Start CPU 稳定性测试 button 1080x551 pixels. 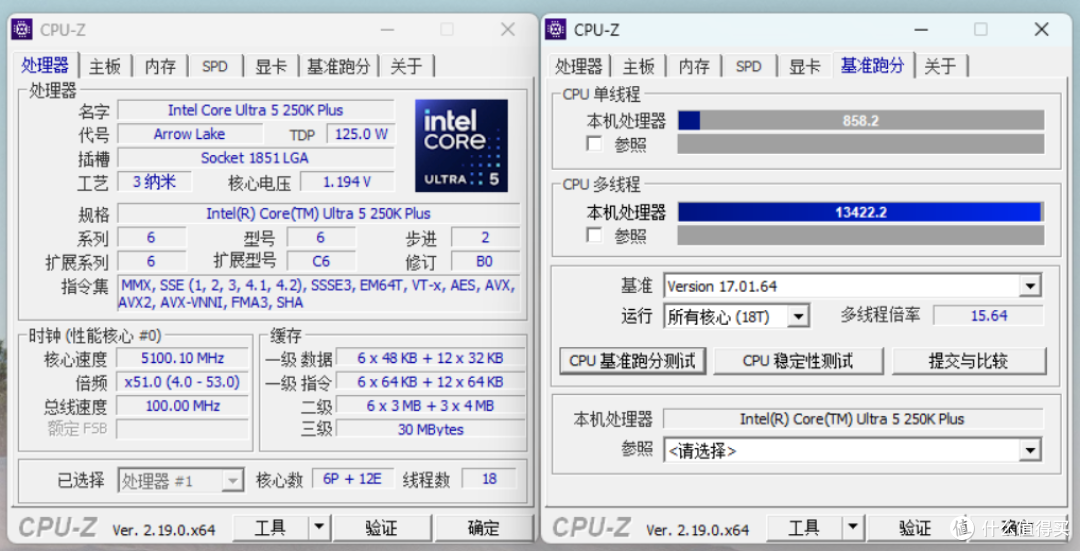tap(798, 361)
